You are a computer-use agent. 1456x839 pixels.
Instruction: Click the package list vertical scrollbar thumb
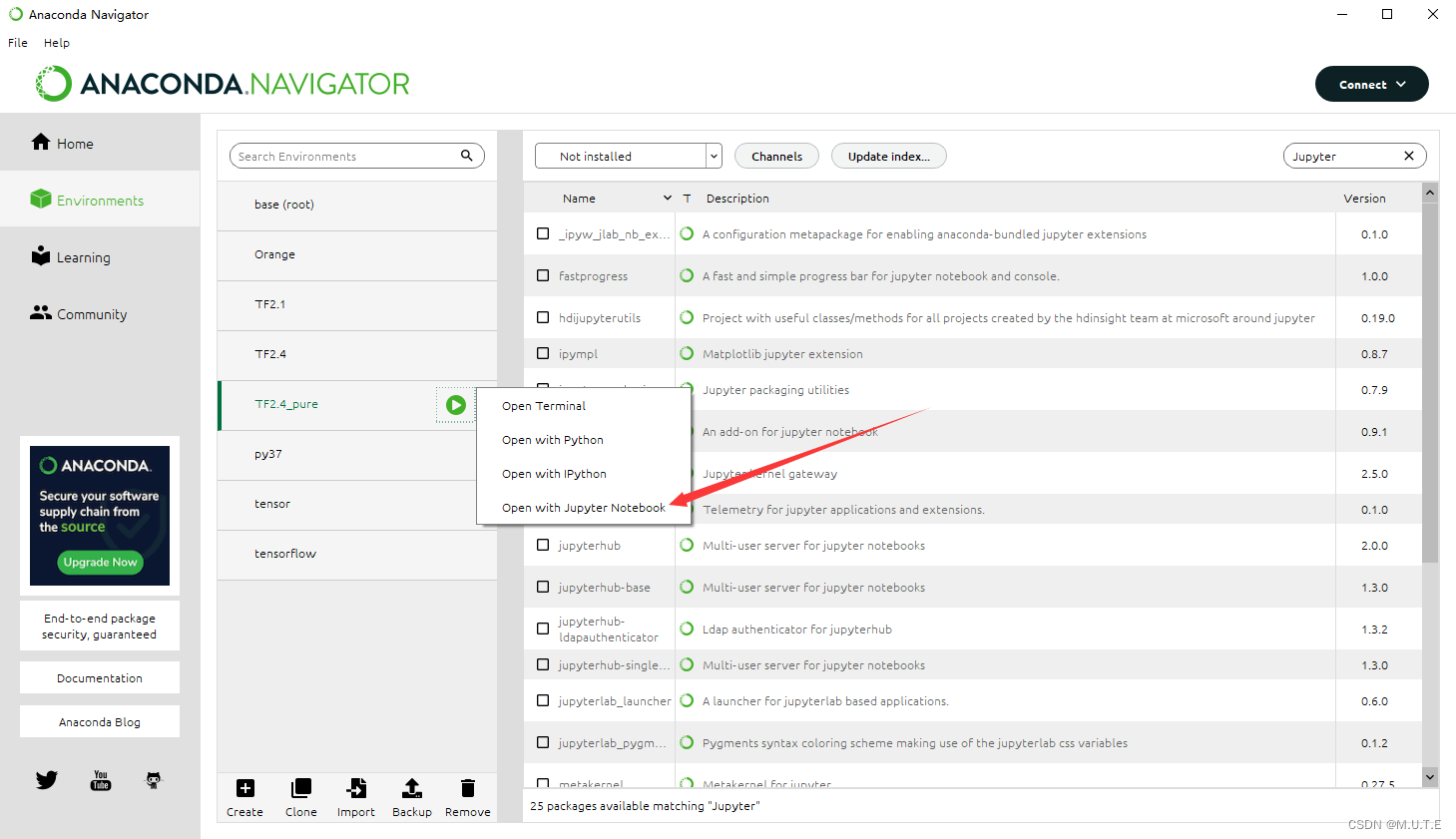tap(1430, 383)
